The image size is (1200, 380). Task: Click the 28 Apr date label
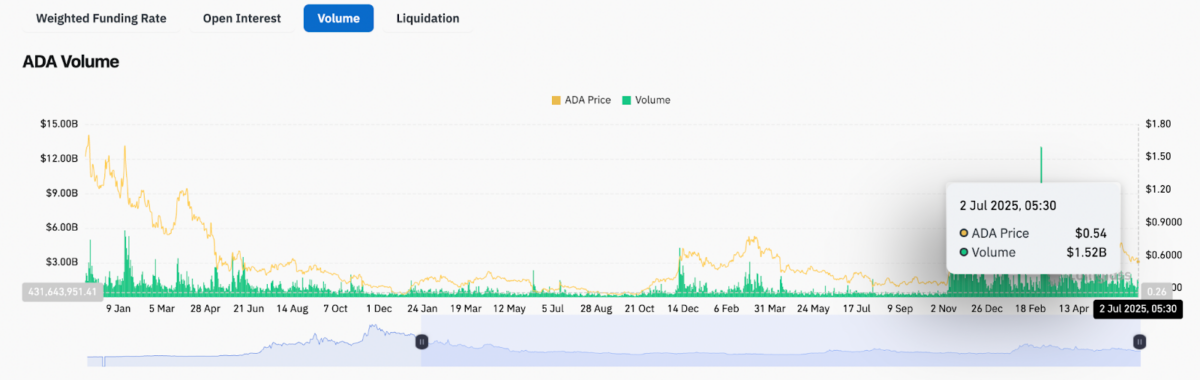205,309
